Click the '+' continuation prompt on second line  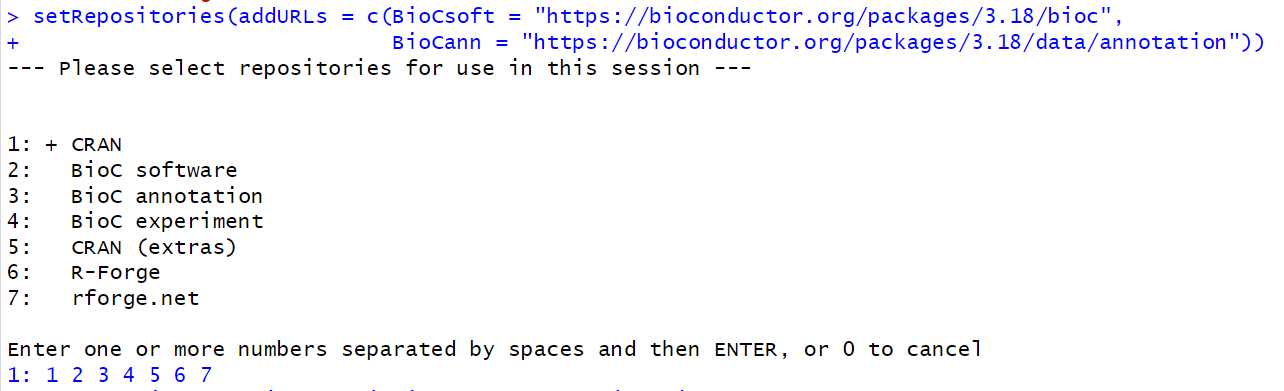click(13, 44)
